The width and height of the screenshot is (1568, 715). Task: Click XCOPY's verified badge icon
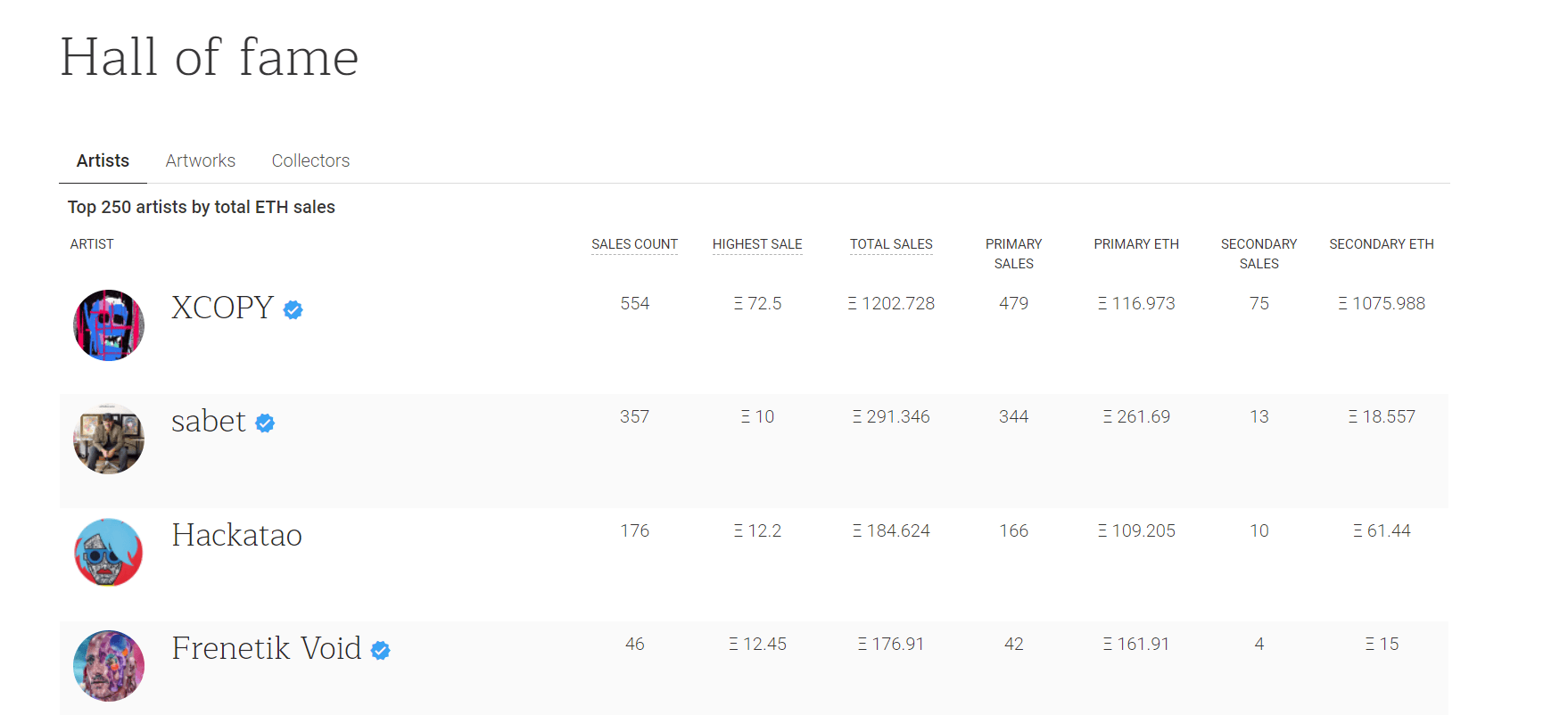click(293, 309)
